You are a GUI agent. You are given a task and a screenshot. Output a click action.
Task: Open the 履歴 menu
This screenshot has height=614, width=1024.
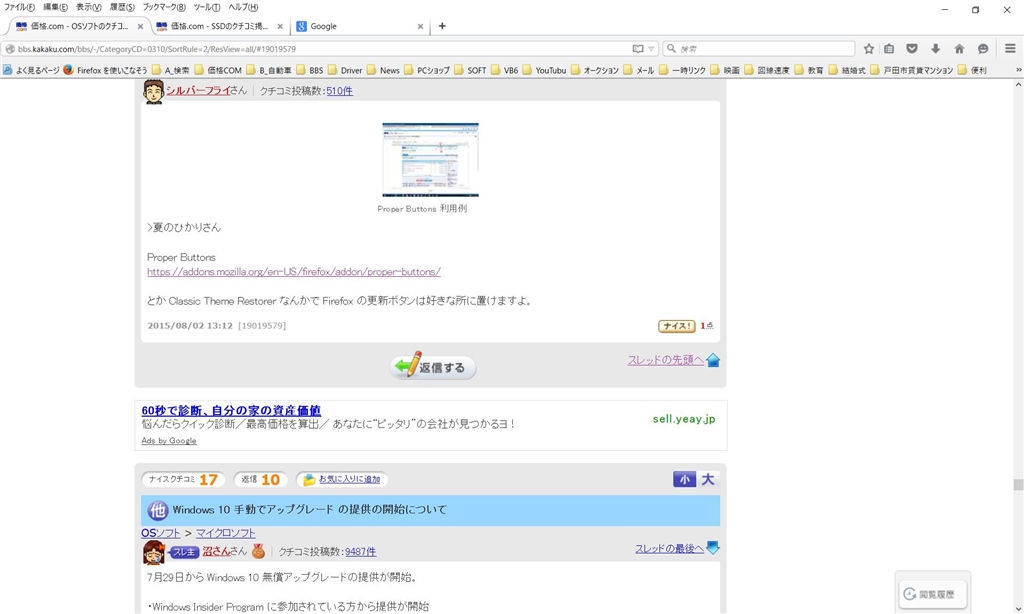[x=121, y=7]
